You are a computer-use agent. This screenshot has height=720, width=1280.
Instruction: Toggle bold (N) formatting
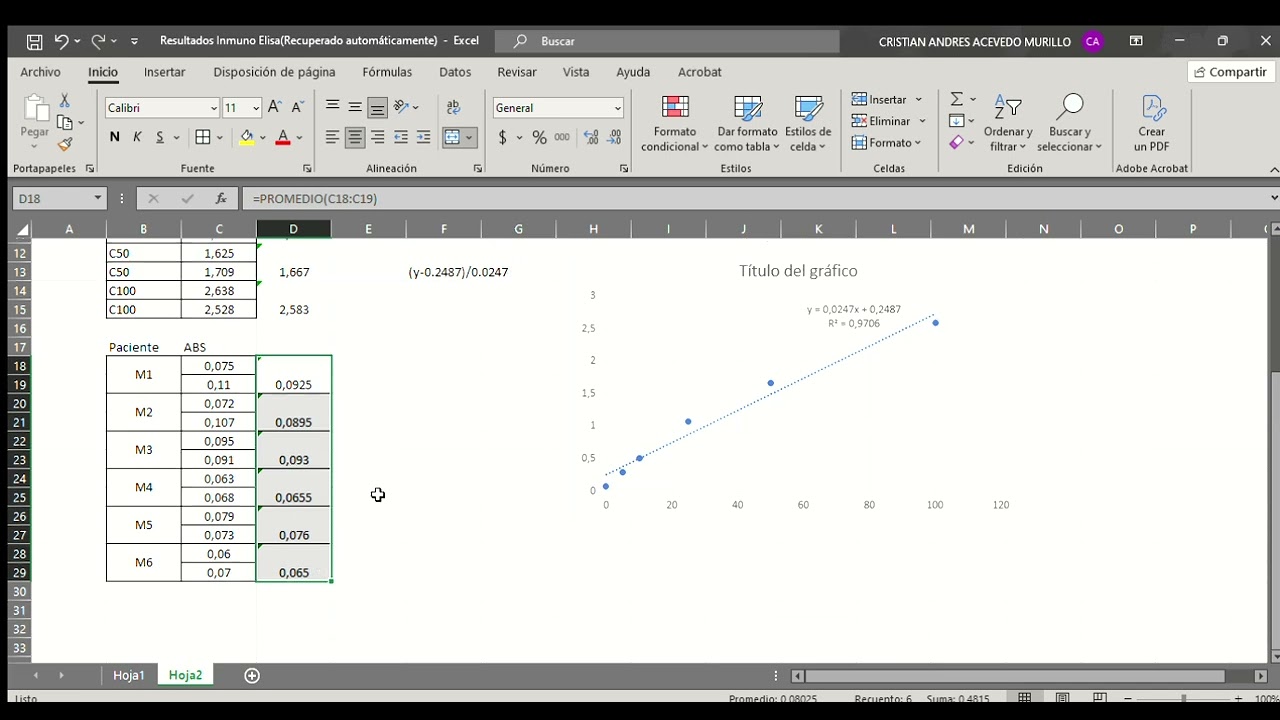114,137
